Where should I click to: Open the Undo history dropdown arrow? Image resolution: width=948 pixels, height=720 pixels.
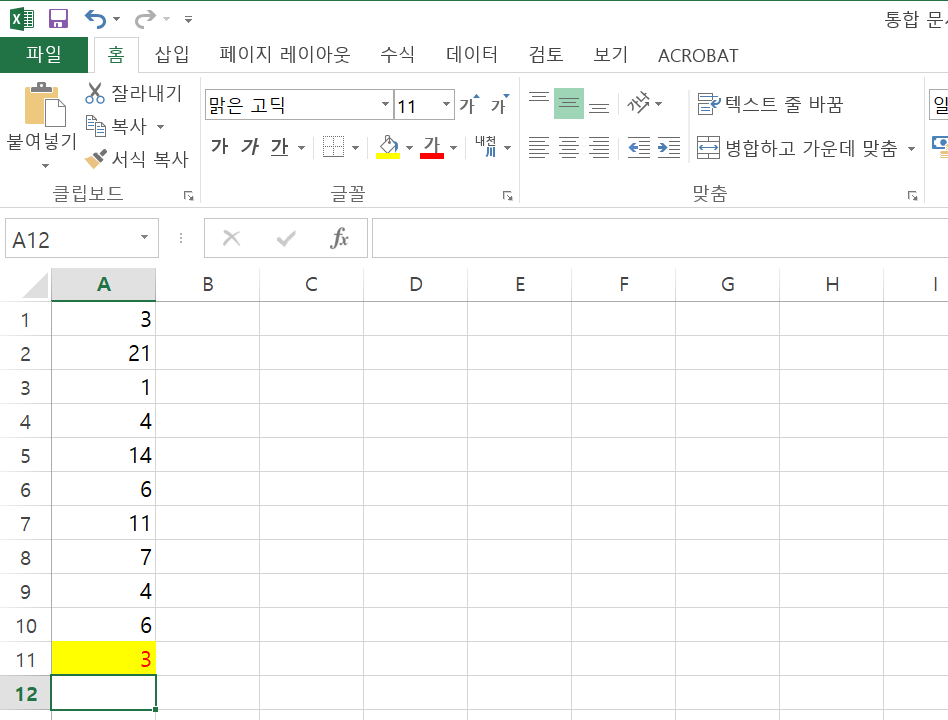coord(117,19)
